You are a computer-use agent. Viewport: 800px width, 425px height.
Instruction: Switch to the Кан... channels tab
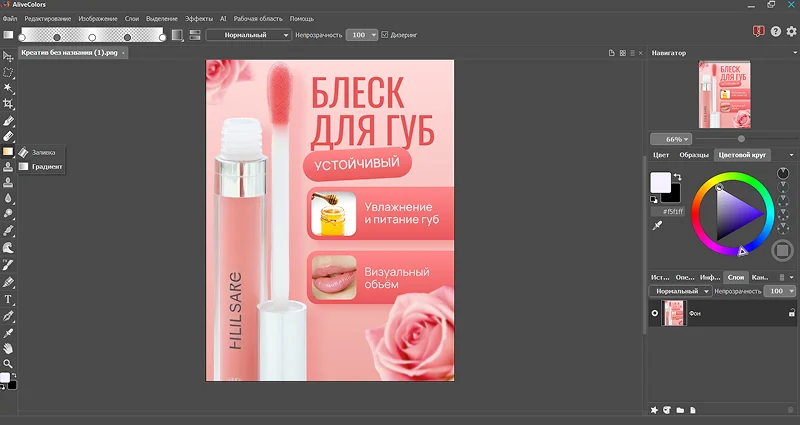pyautogui.click(x=760, y=277)
